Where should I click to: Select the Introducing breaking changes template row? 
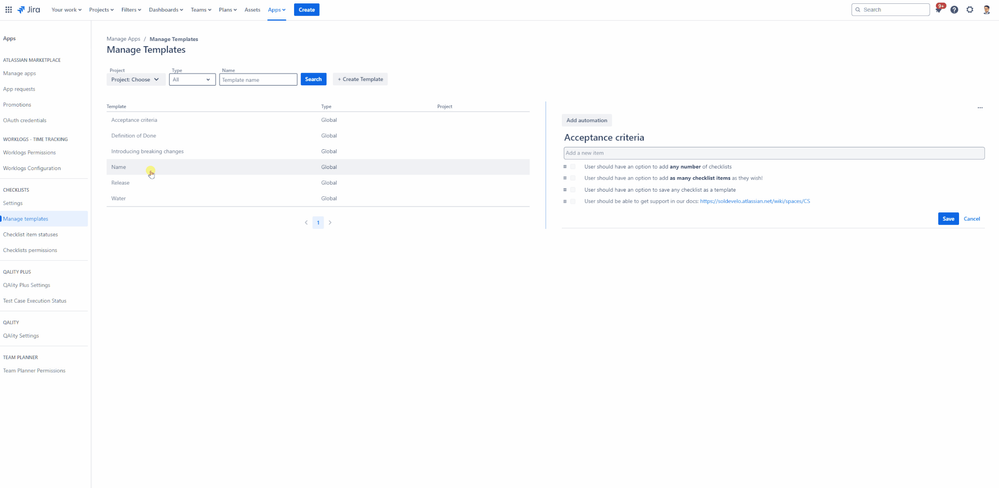tap(318, 152)
